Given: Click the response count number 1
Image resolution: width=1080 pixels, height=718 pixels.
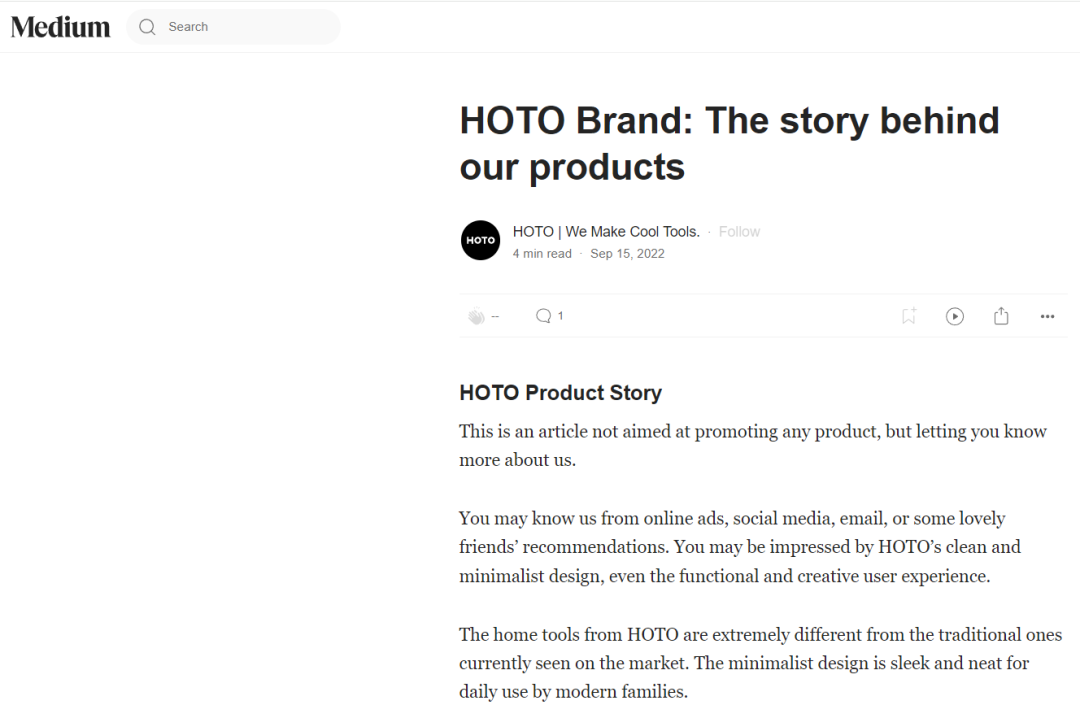Looking at the screenshot, I should [x=561, y=316].
